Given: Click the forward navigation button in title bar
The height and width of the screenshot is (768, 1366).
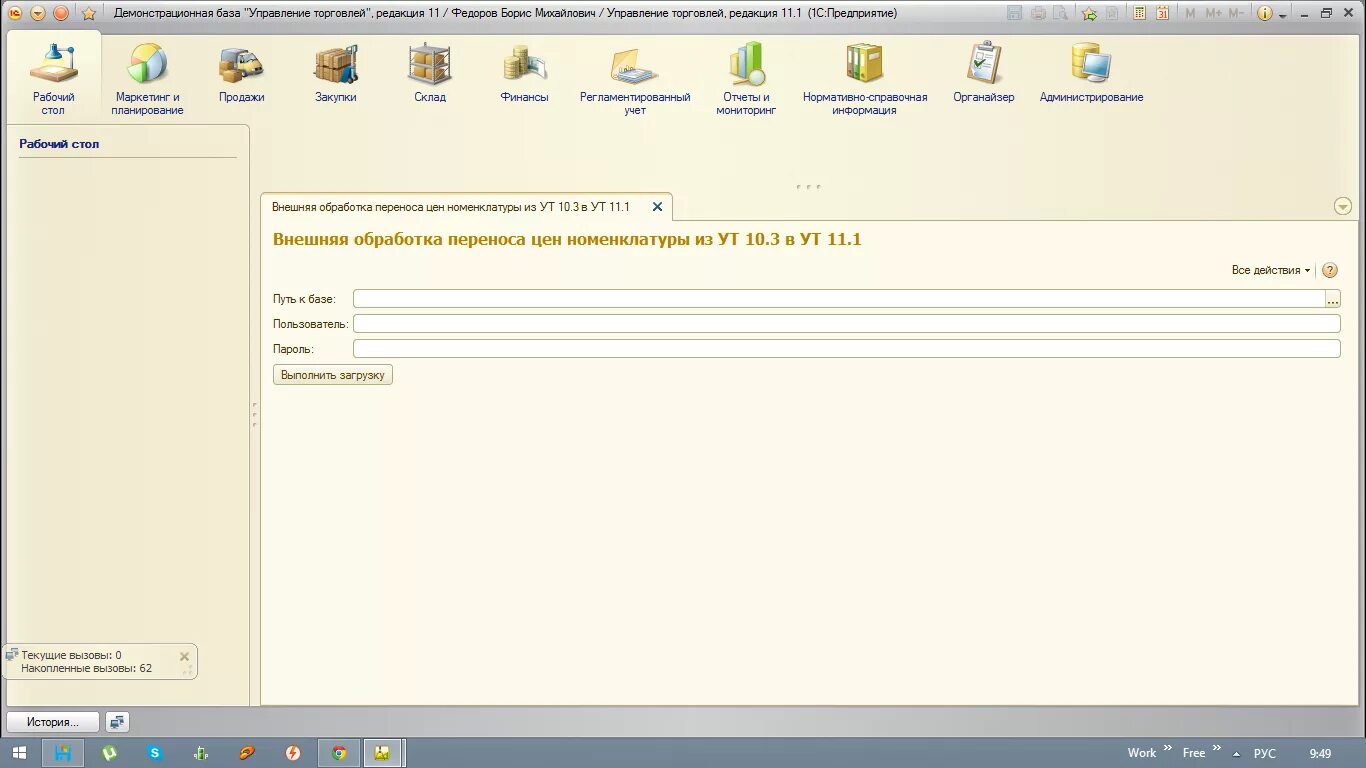Looking at the screenshot, I should tap(61, 13).
